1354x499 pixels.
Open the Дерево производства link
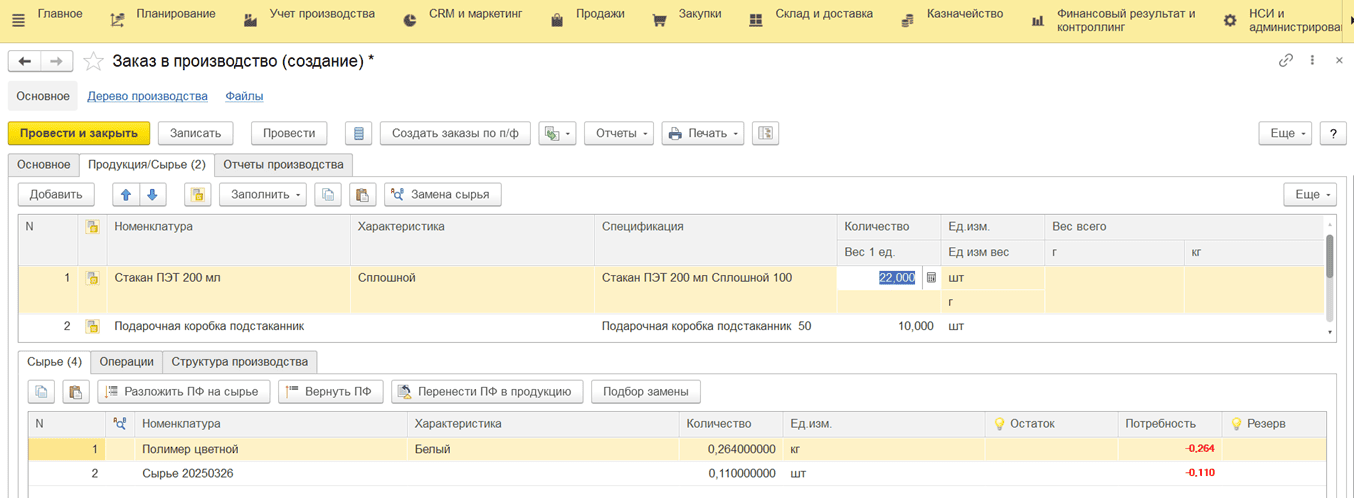coord(147,96)
